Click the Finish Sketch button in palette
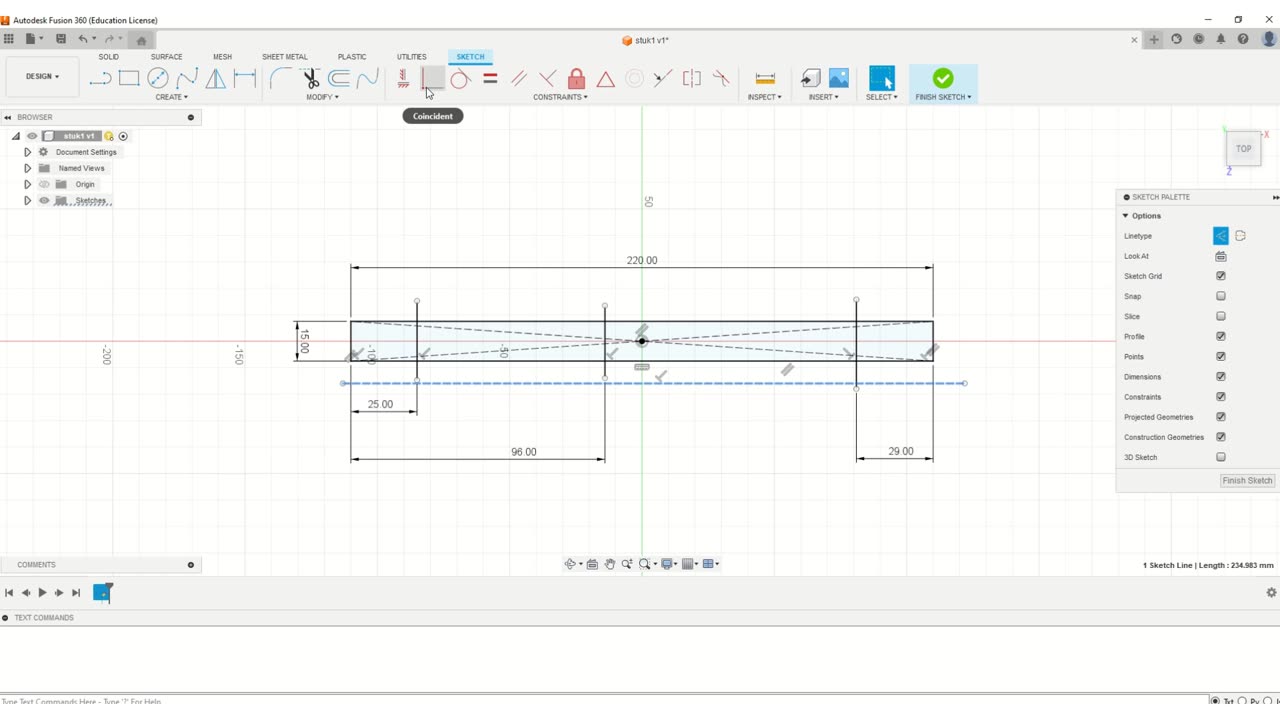1280x720 pixels. (x=1247, y=480)
